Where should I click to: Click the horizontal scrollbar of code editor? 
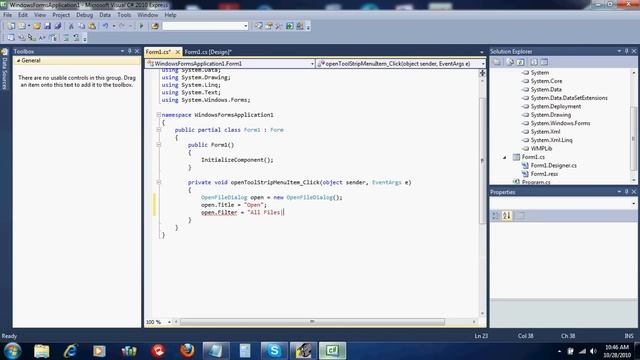click(x=312, y=322)
